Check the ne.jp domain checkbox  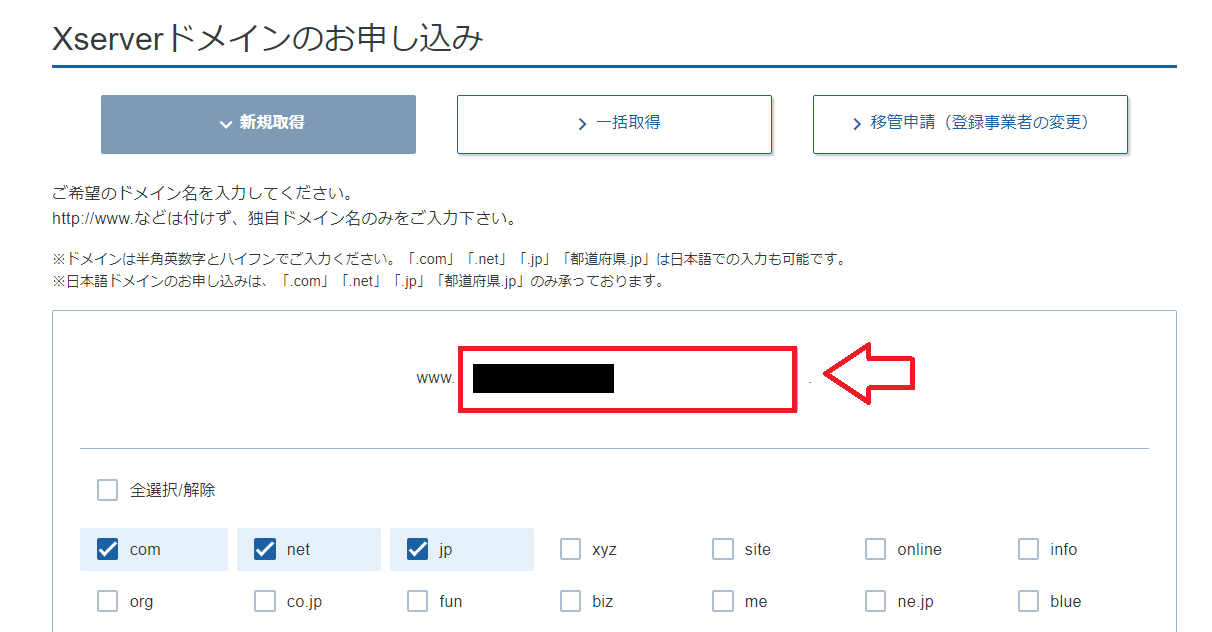876,601
